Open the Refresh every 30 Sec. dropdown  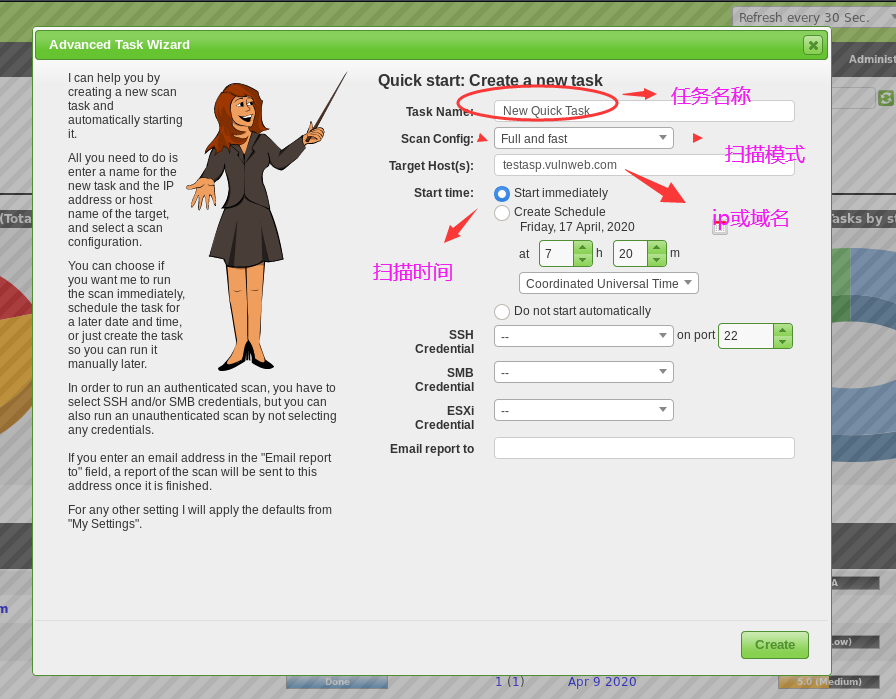click(x=814, y=17)
